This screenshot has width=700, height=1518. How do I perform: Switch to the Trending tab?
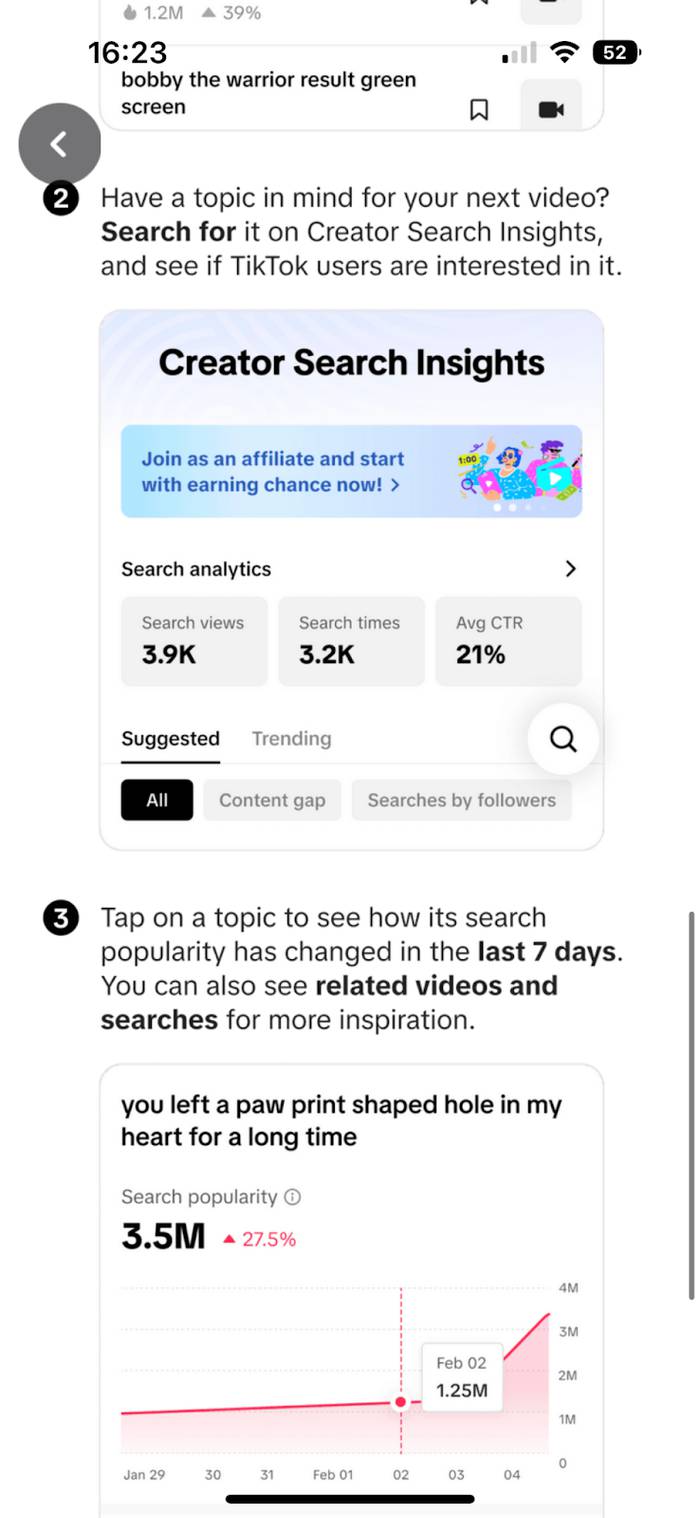point(291,739)
